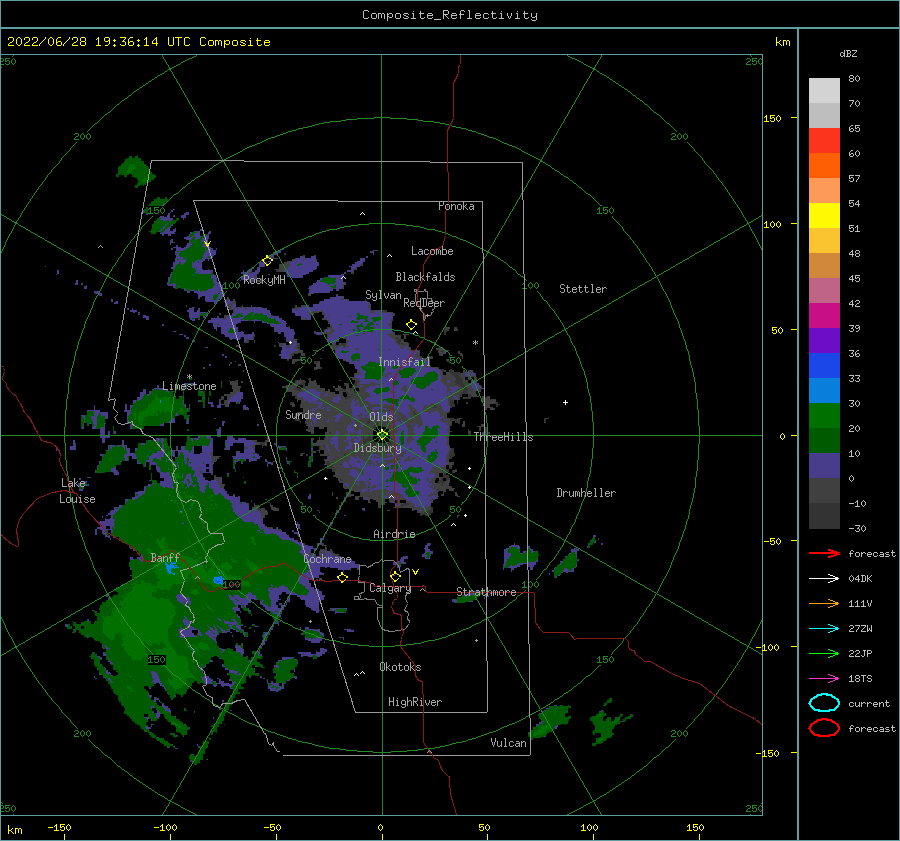This screenshot has width=900, height=841.
Task: Click the Vulcan label
Action: click(508, 743)
